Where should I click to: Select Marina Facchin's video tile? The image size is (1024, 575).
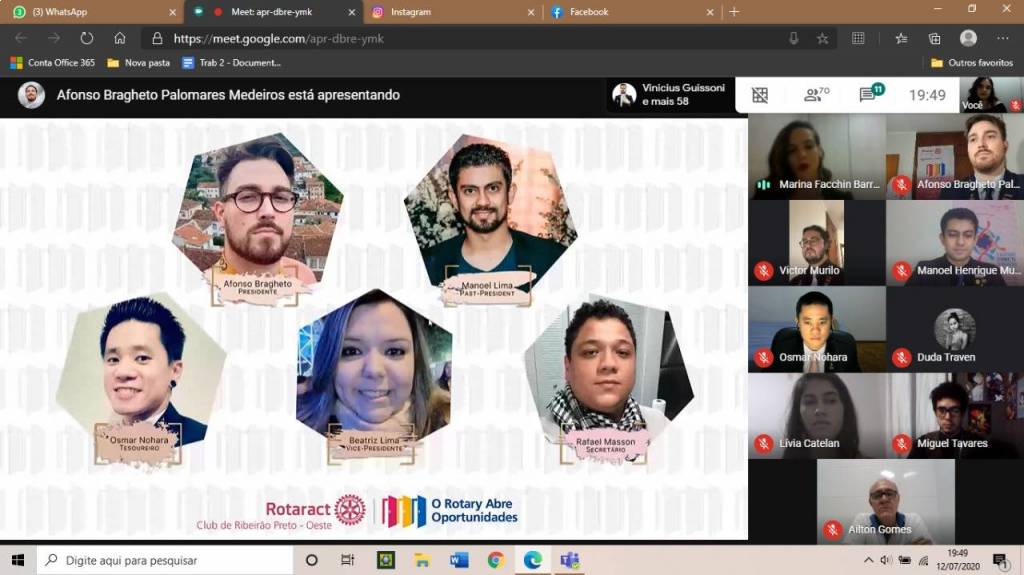coord(816,156)
